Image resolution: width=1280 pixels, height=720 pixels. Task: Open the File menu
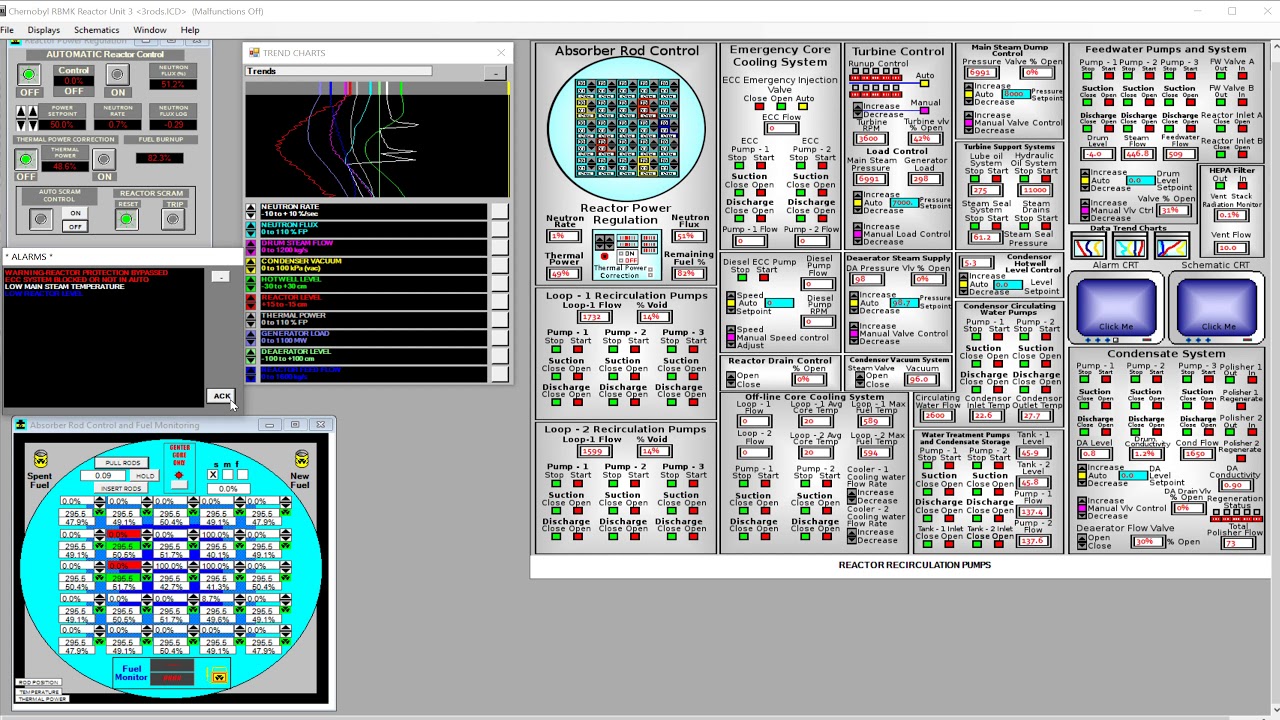coord(7,30)
